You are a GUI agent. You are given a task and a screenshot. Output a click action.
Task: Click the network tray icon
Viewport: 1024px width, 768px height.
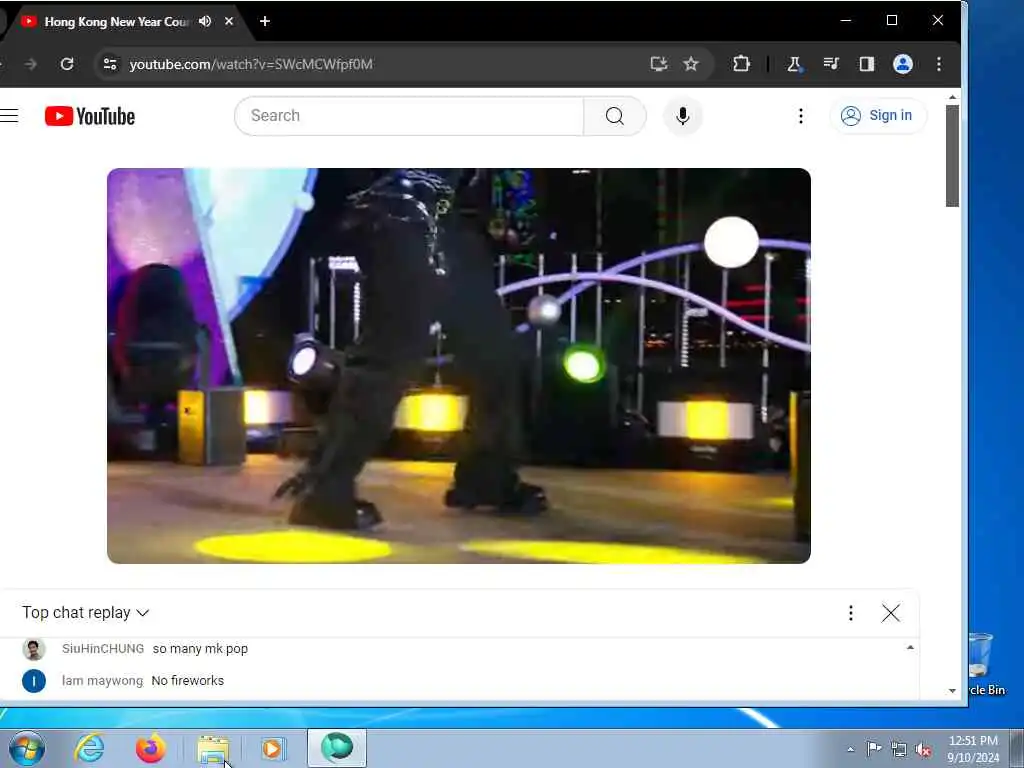[899, 749]
